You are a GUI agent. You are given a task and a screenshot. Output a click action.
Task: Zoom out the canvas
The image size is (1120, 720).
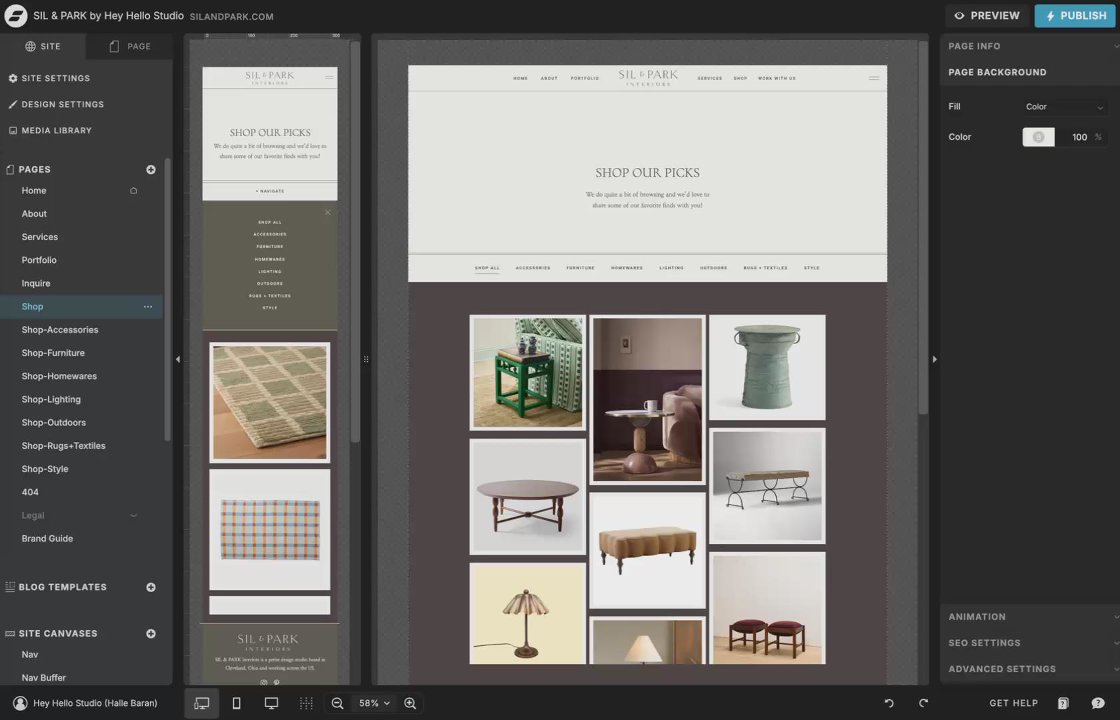tap(337, 704)
